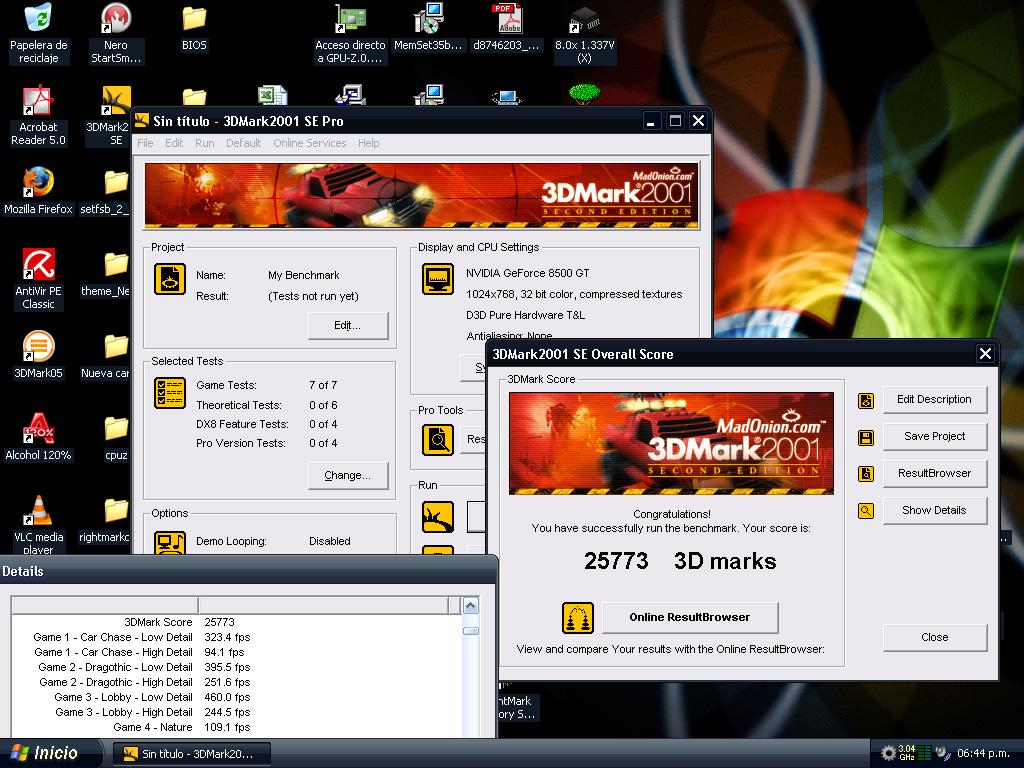Click the ResultBrowser button
Image resolution: width=1024 pixels, height=768 pixels.
(935, 473)
